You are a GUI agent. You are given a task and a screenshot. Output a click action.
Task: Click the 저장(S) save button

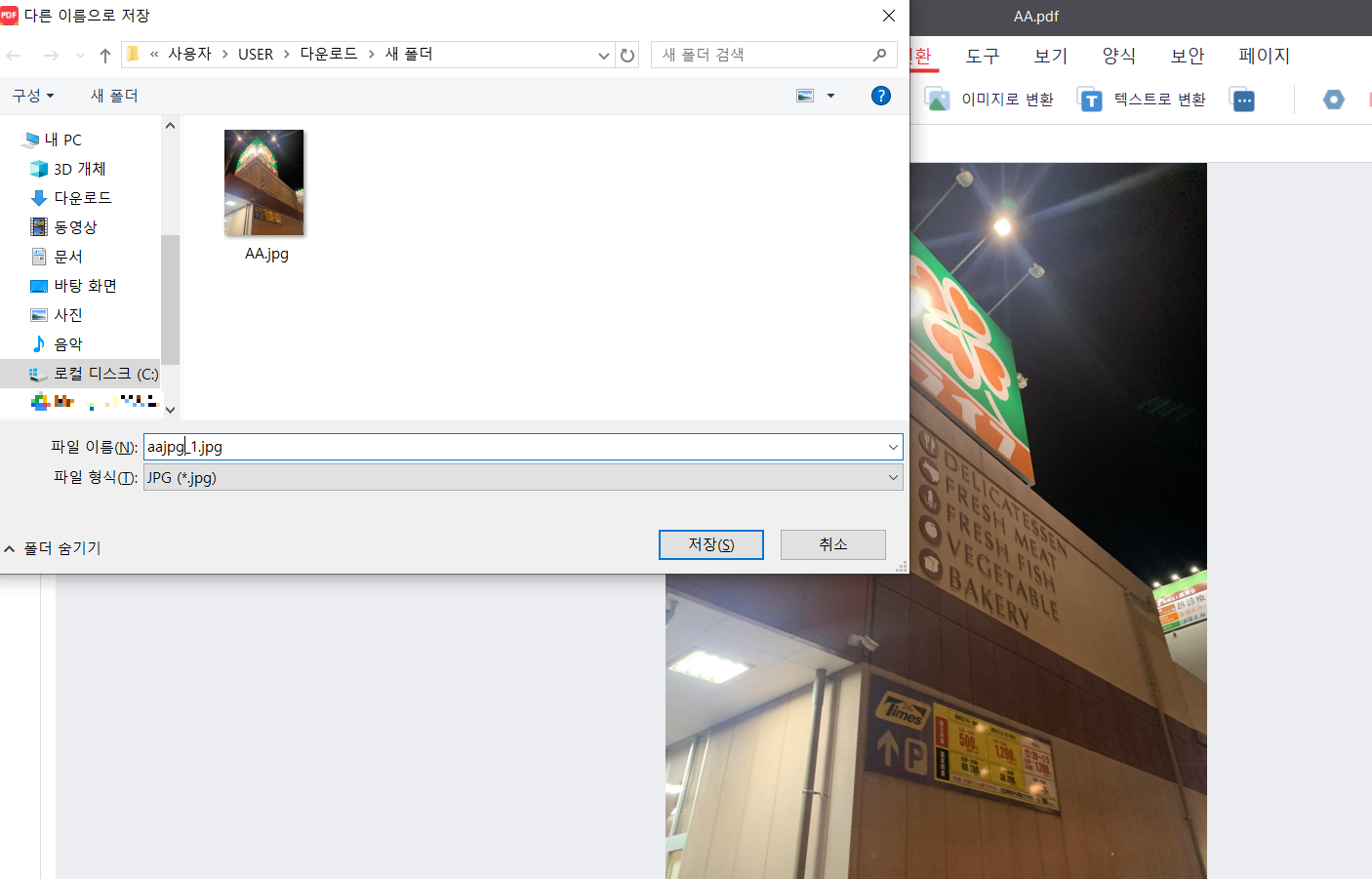710,544
